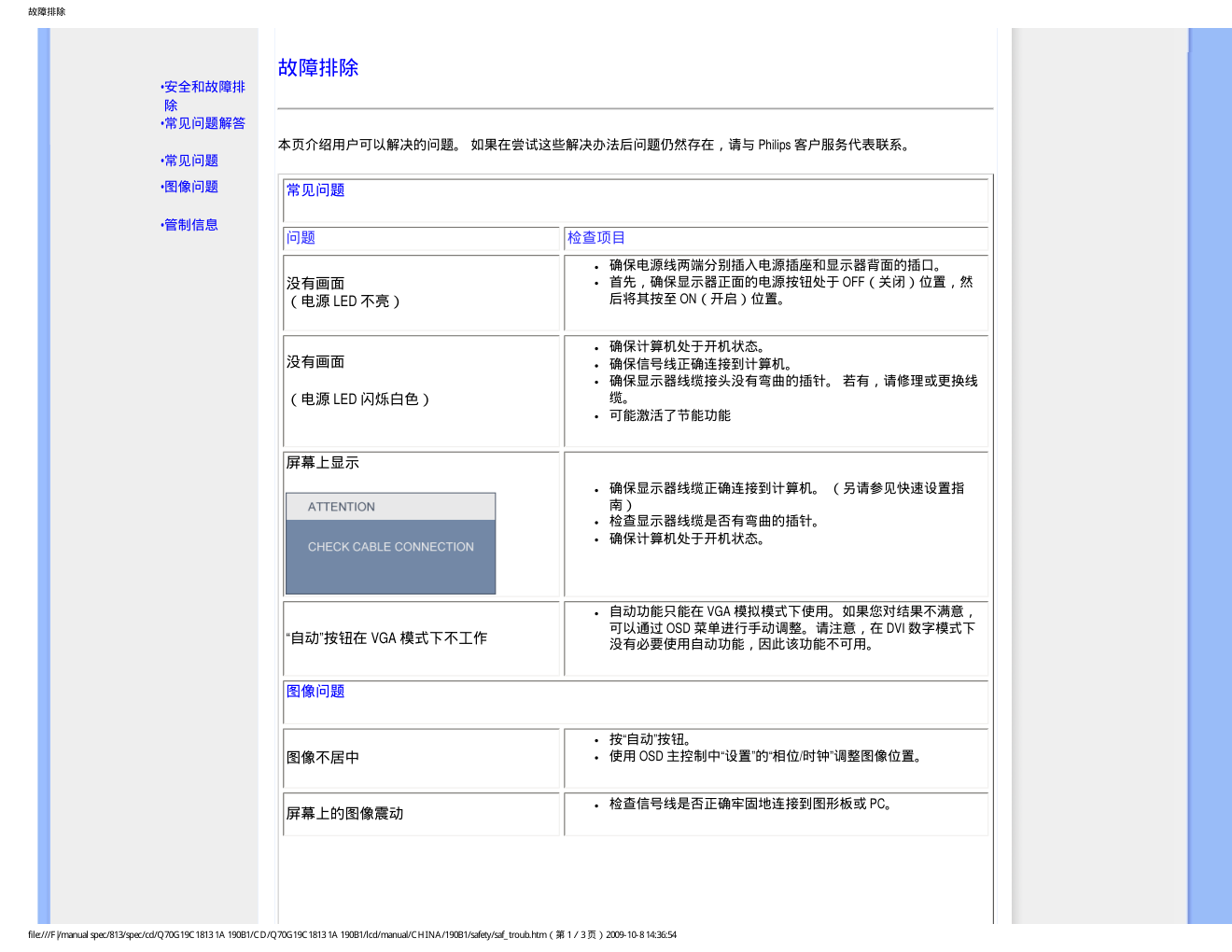Open the 安全和故障排除 sidebar link
The height and width of the screenshot is (952, 1232).
(x=203, y=87)
